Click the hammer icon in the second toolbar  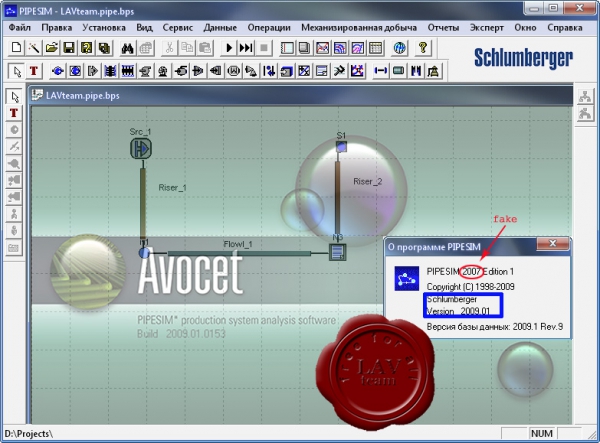pyautogui.click(x=339, y=71)
